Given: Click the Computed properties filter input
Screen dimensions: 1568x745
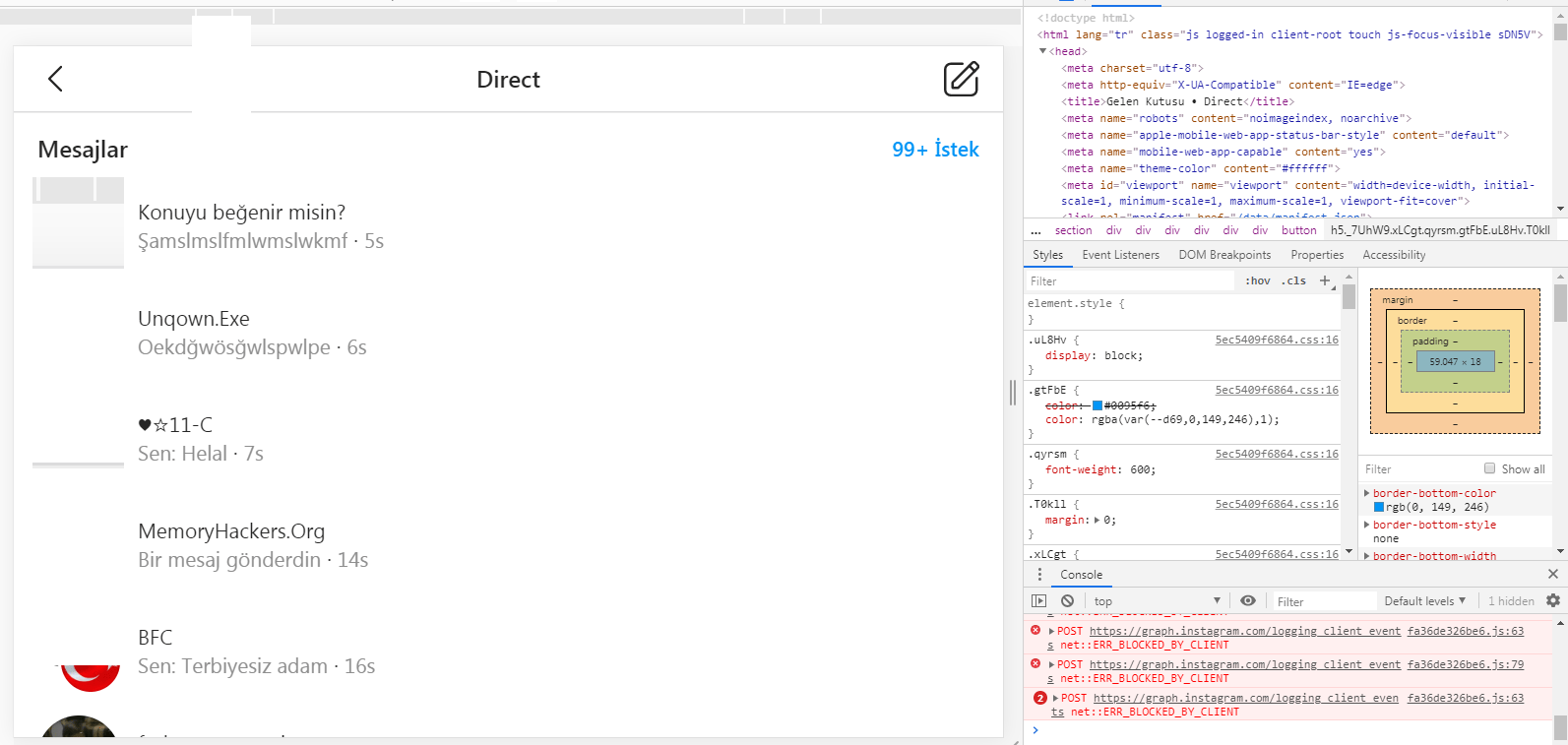Looking at the screenshot, I should coord(1418,469).
